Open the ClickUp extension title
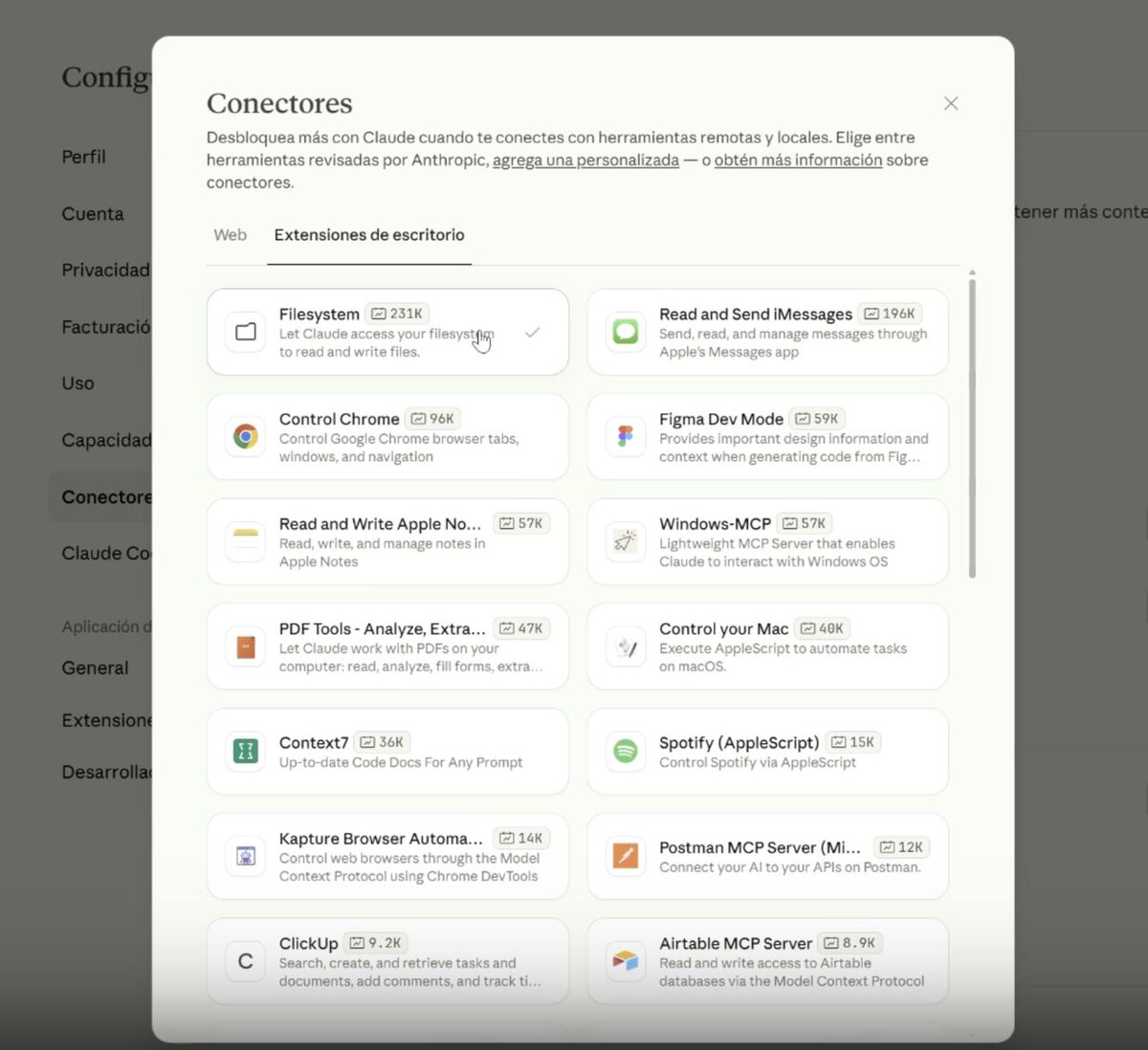Viewport: 1148px width, 1050px height. [x=309, y=943]
